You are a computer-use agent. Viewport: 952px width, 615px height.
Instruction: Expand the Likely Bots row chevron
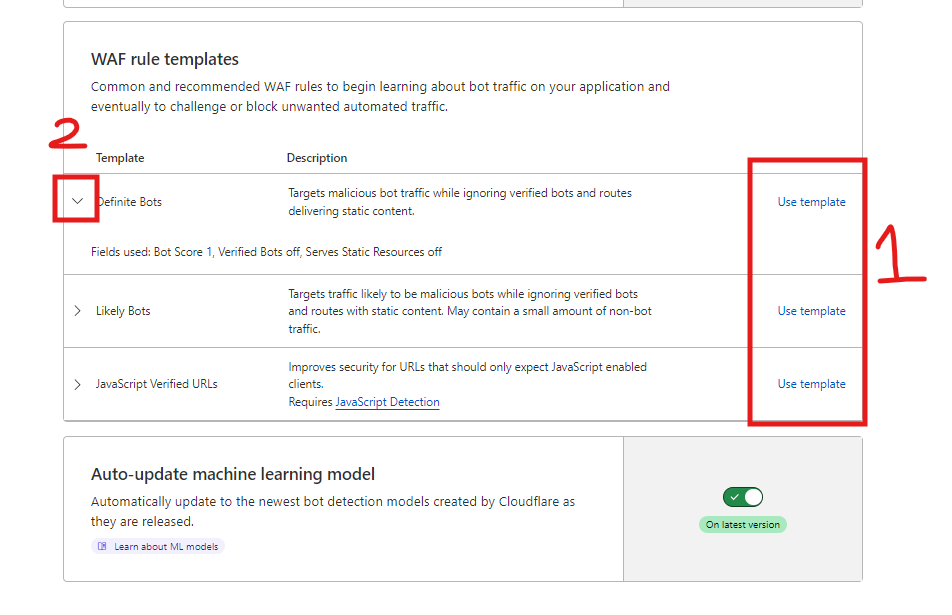click(78, 311)
